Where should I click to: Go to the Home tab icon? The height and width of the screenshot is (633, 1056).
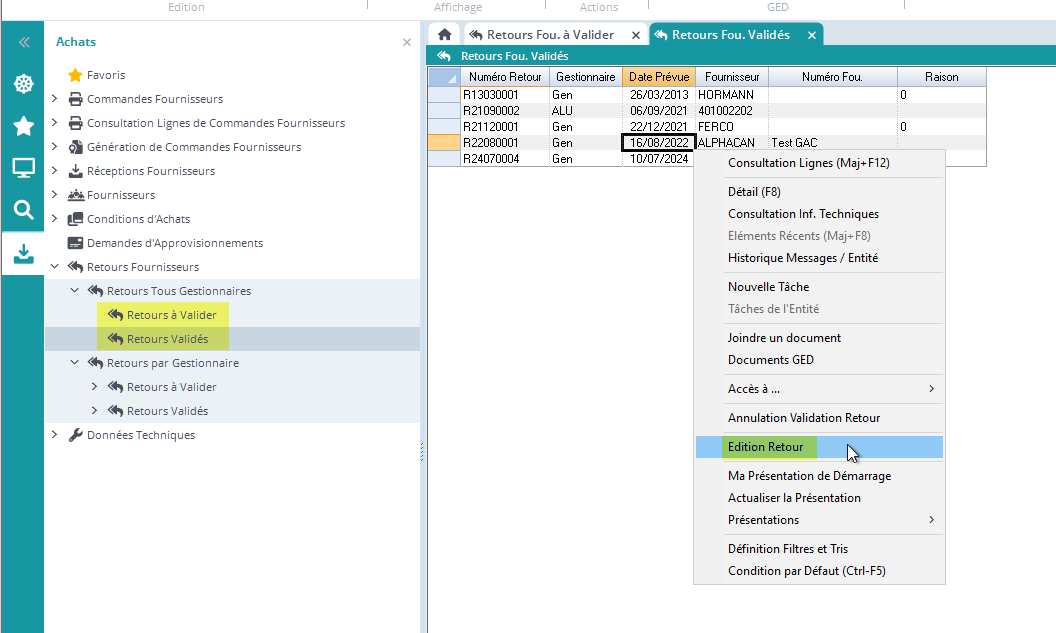(x=445, y=35)
